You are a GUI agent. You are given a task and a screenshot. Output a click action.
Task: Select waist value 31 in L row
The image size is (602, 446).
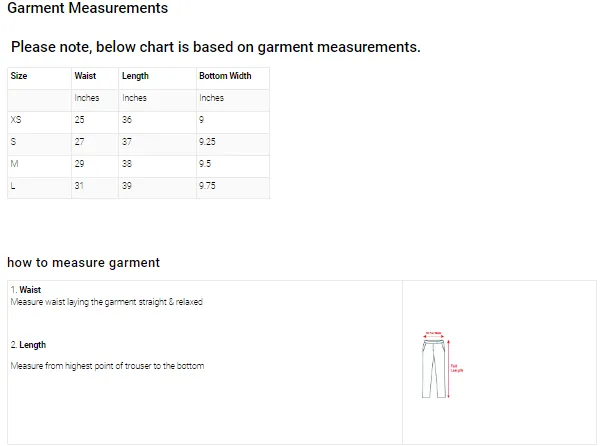[79, 186]
